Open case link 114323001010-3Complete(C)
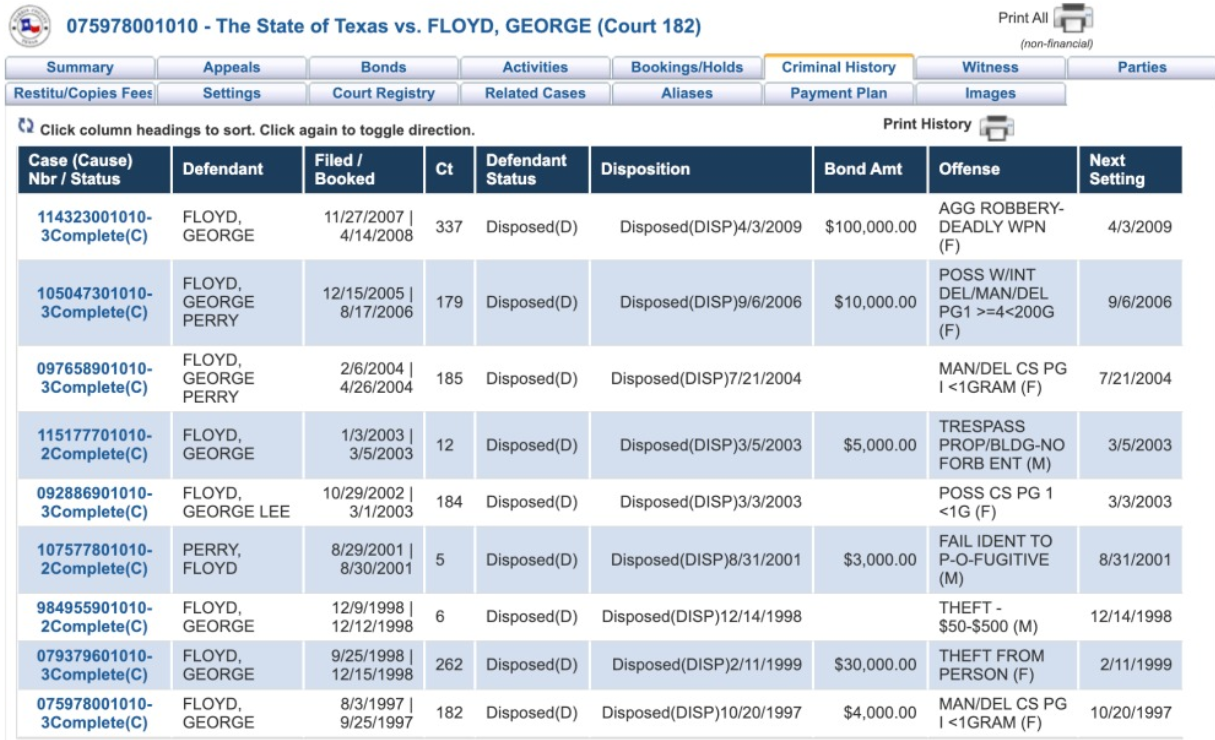This screenshot has width=1215, height=740. coord(95,227)
